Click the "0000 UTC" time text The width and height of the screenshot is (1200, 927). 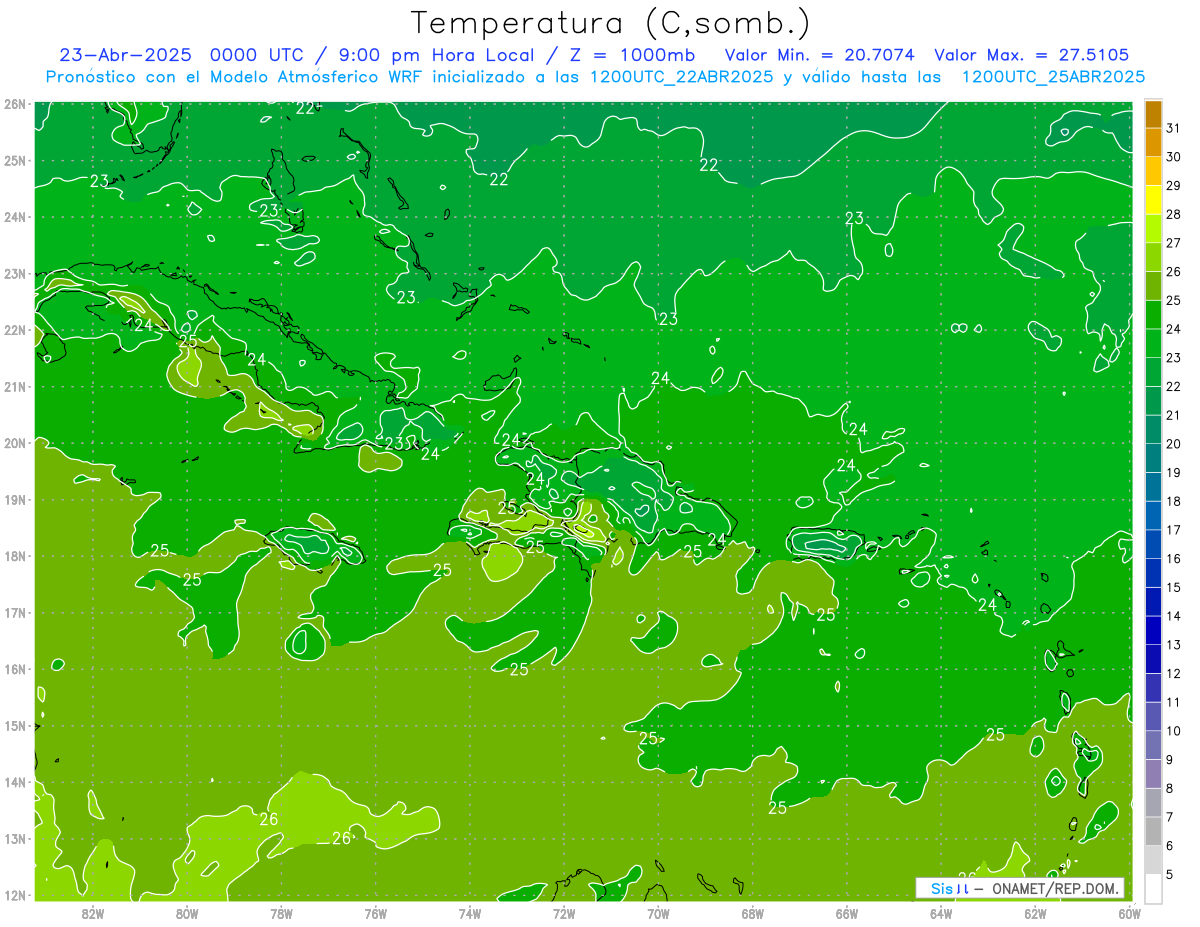pos(256,55)
